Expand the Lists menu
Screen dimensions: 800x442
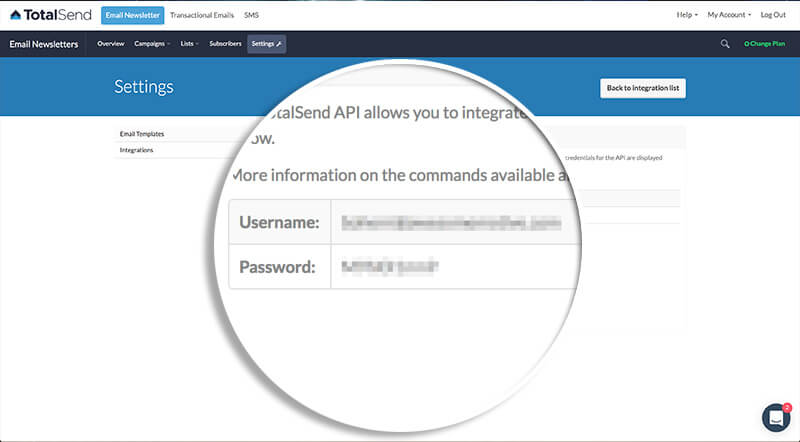(189, 44)
